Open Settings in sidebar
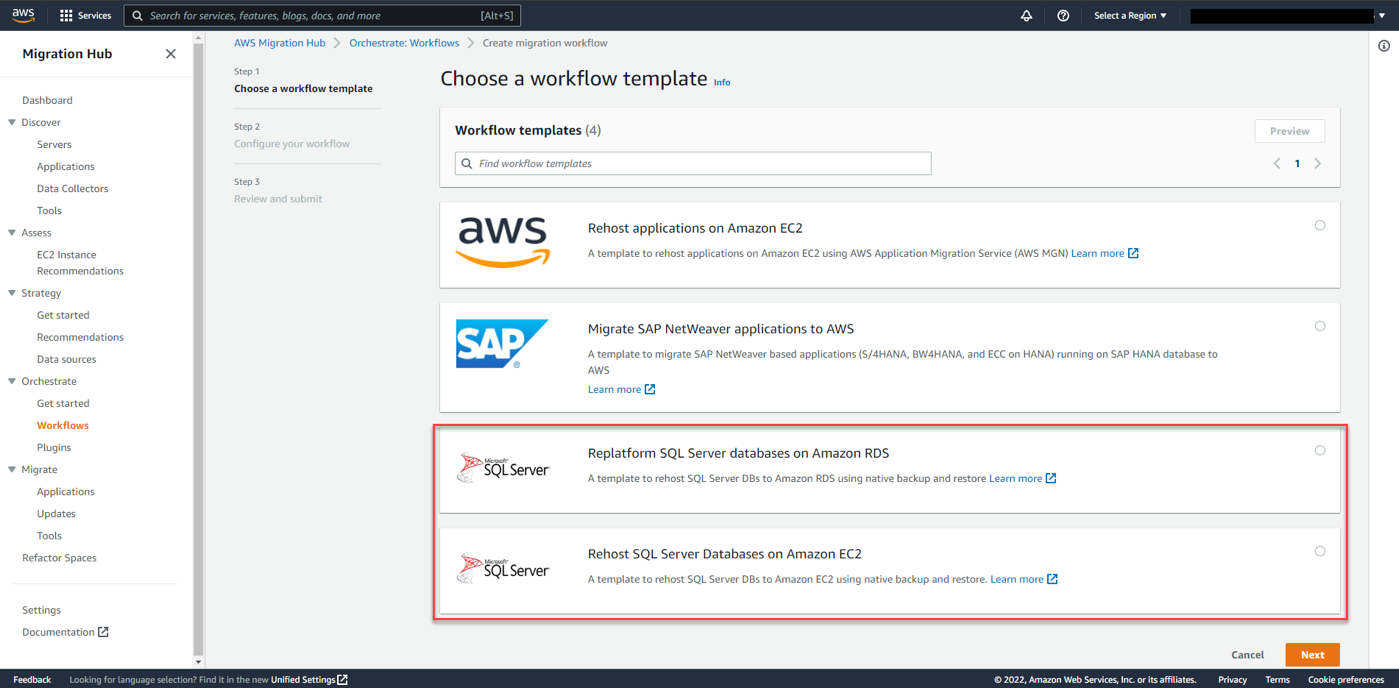1399x688 pixels. (x=41, y=610)
